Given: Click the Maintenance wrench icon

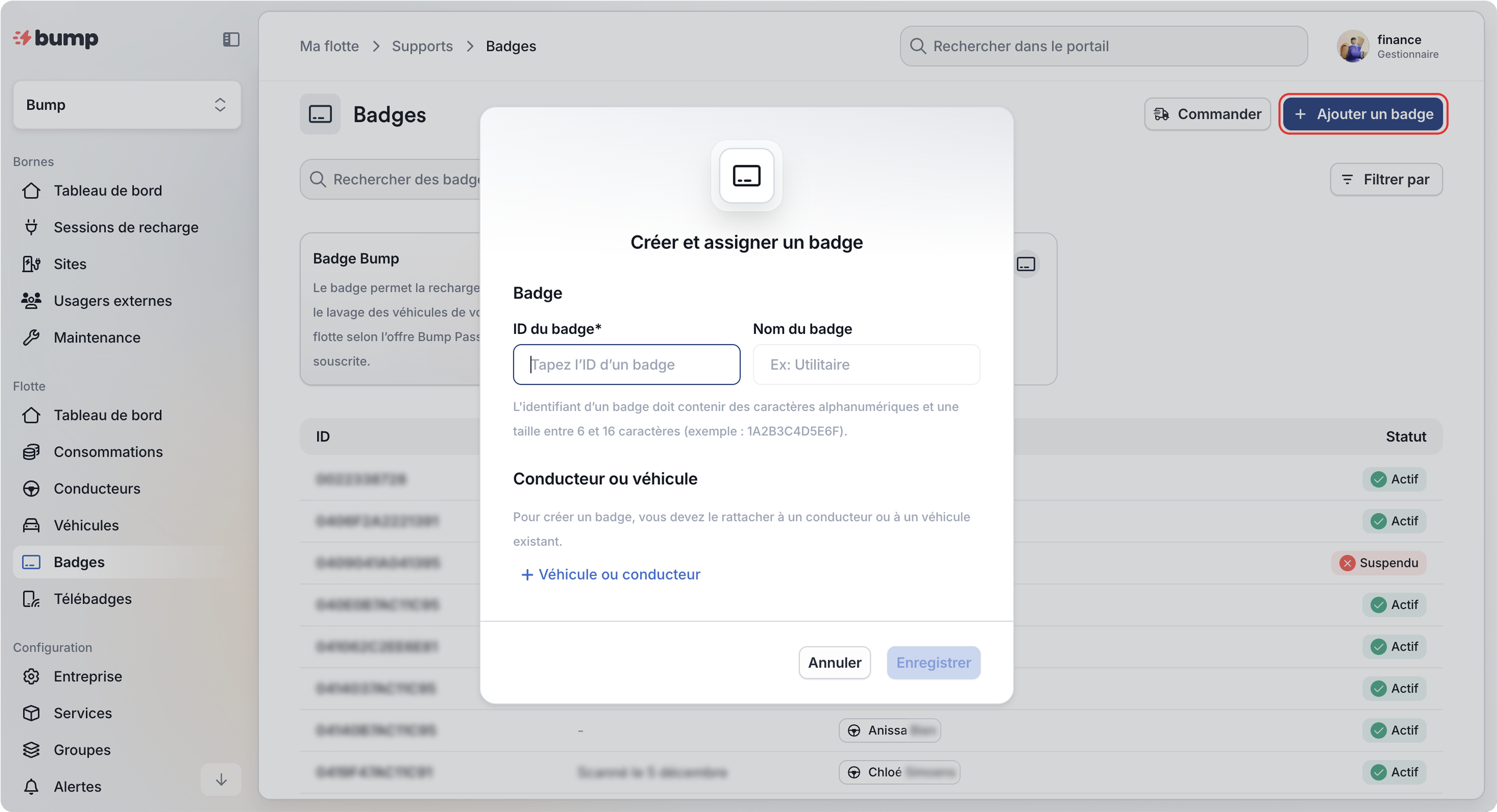Looking at the screenshot, I should (x=31, y=337).
